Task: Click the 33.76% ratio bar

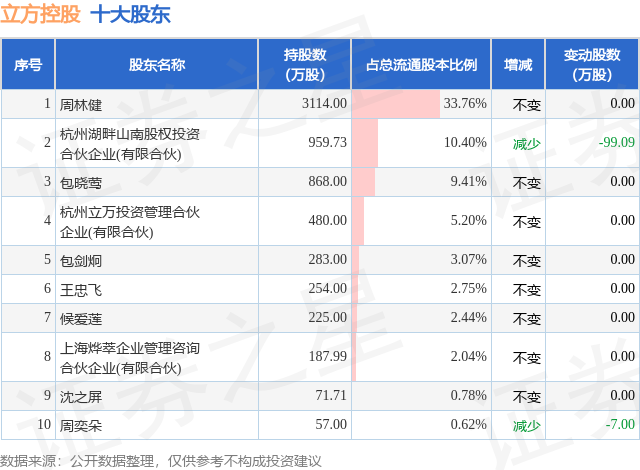Action: pos(396,104)
